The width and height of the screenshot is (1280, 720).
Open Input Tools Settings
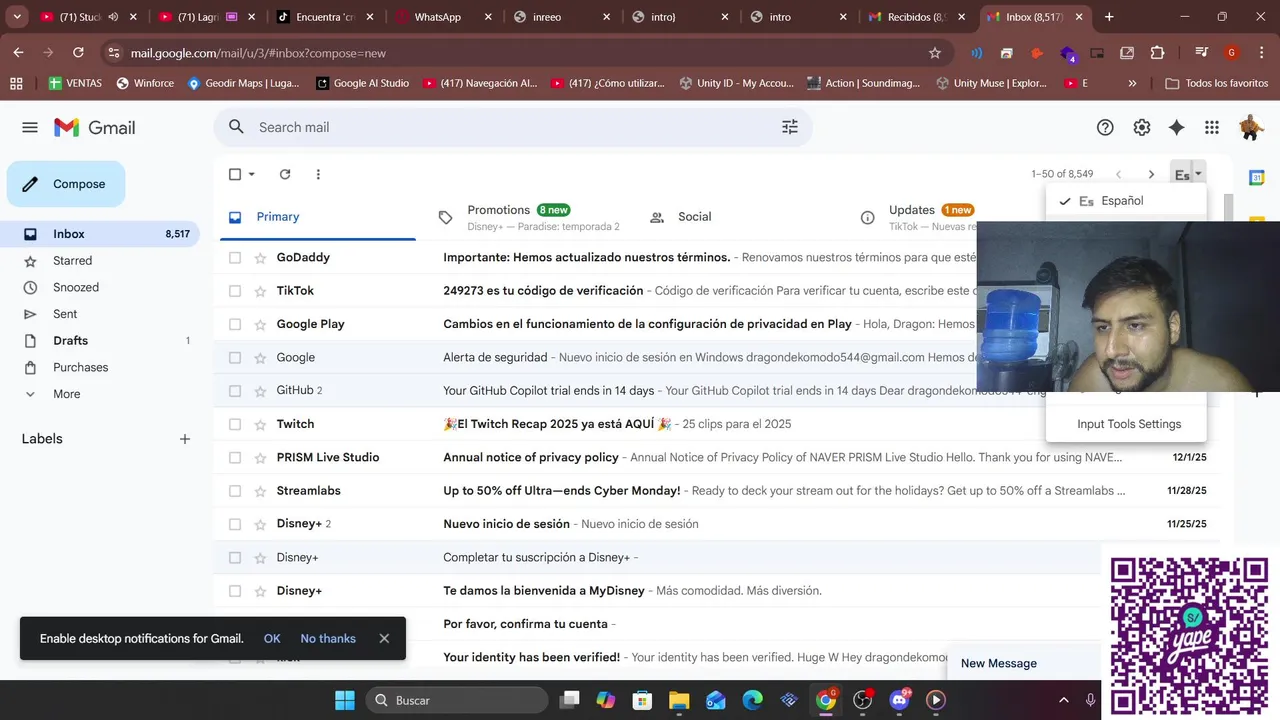[x=1129, y=424]
